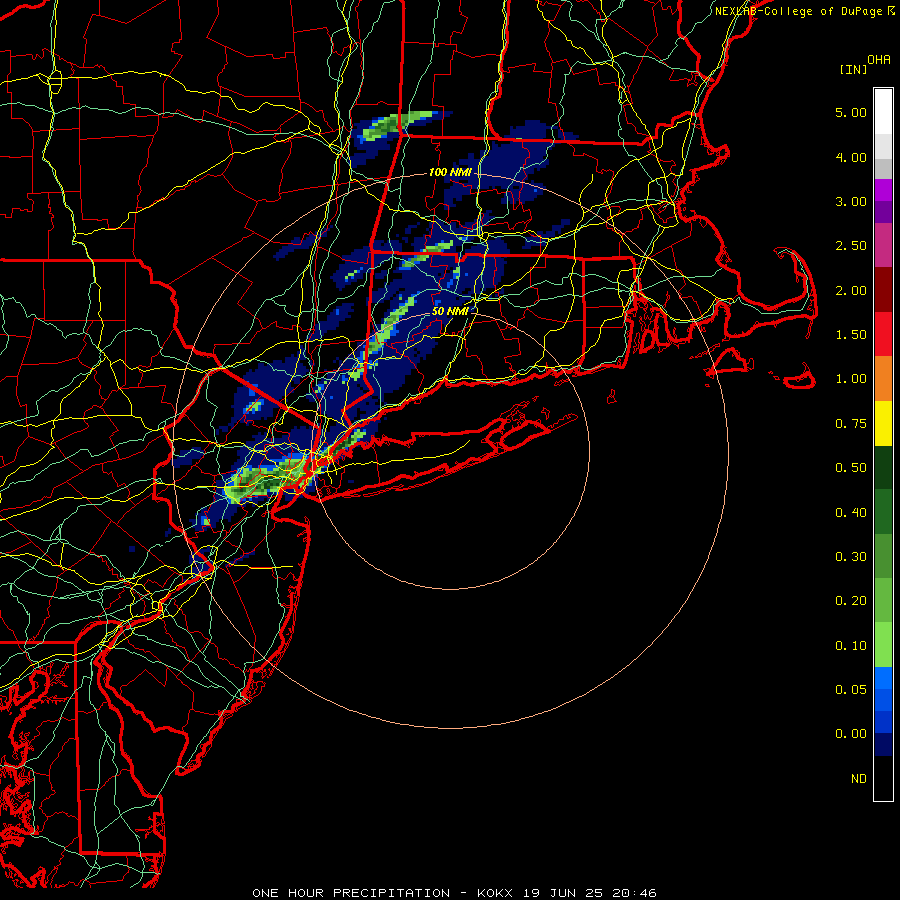The width and height of the screenshot is (900, 900).
Task: Pick the dark red legend swatch at 2.00
Action: (x=883, y=290)
